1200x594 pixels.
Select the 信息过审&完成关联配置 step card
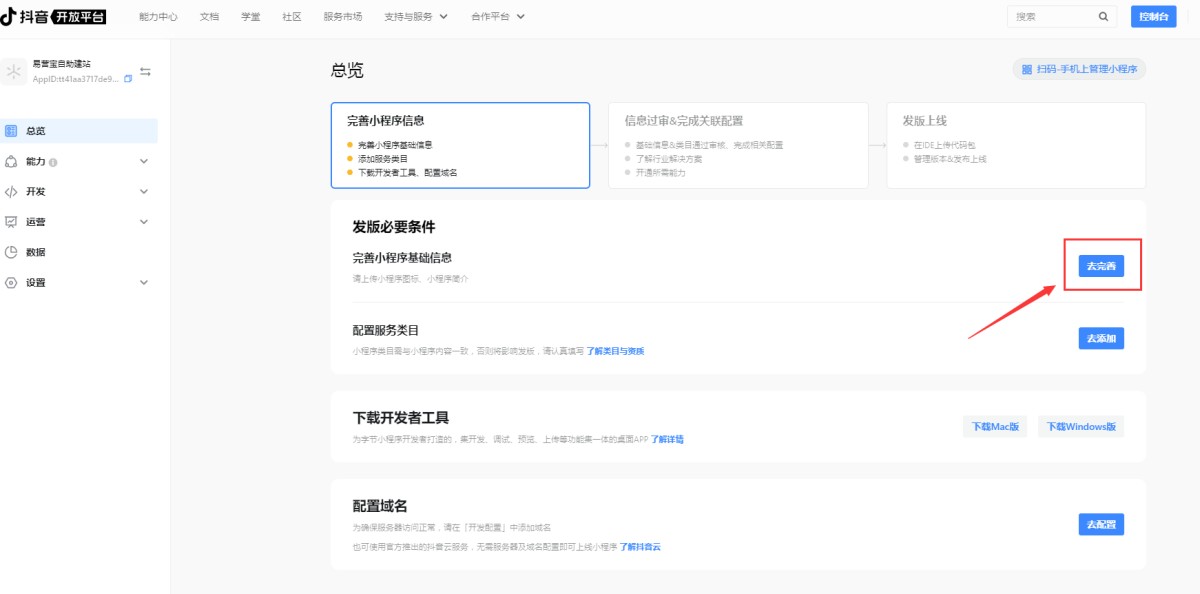738,145
